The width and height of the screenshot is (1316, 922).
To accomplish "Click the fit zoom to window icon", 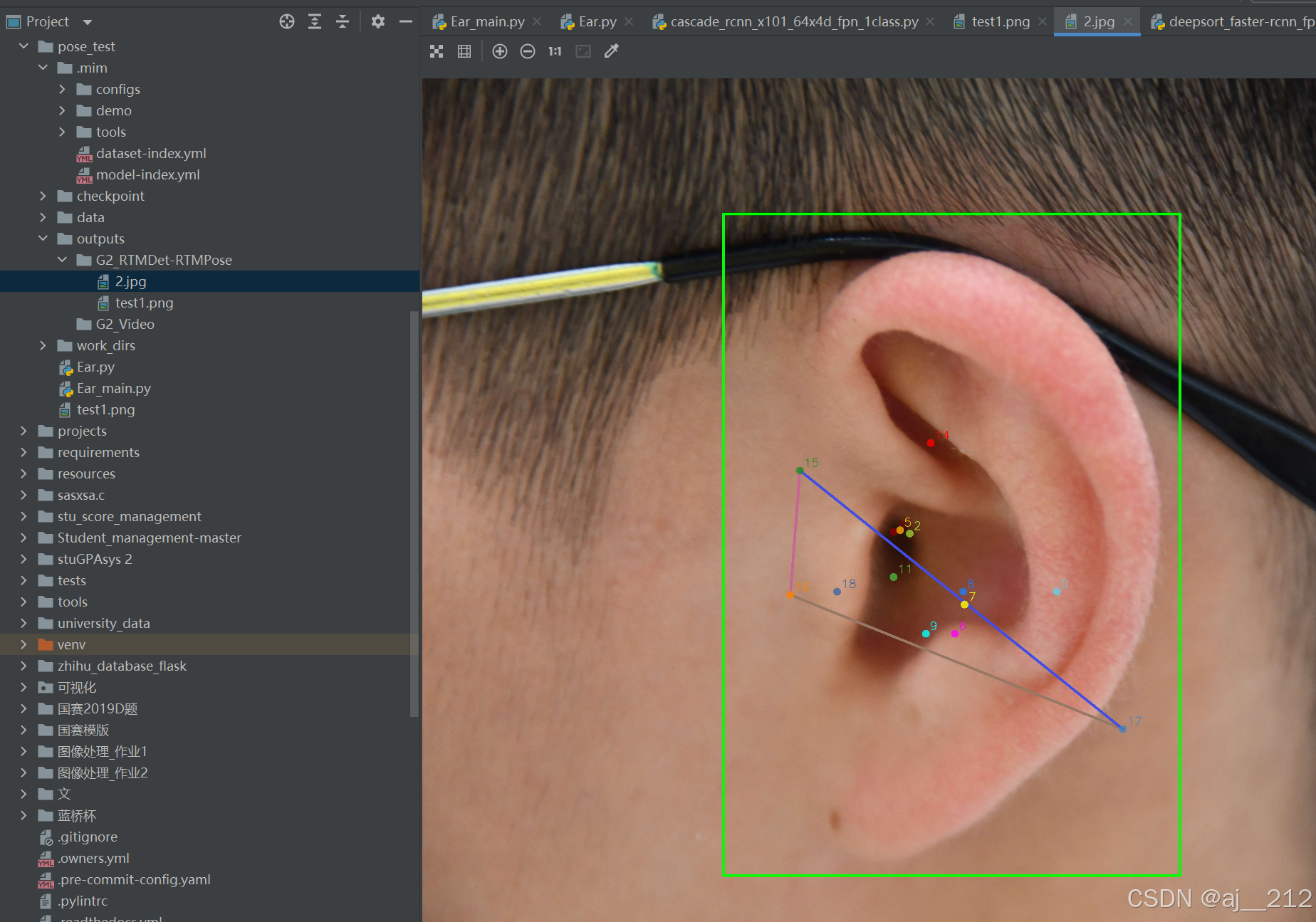I will point(583,51).
